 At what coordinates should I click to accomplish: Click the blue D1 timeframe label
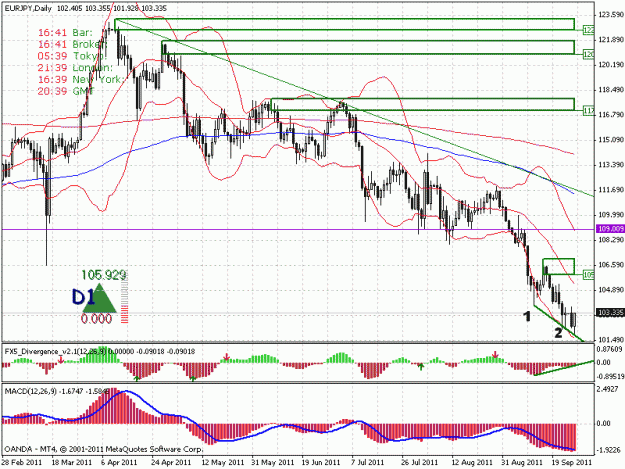(83, 297)
